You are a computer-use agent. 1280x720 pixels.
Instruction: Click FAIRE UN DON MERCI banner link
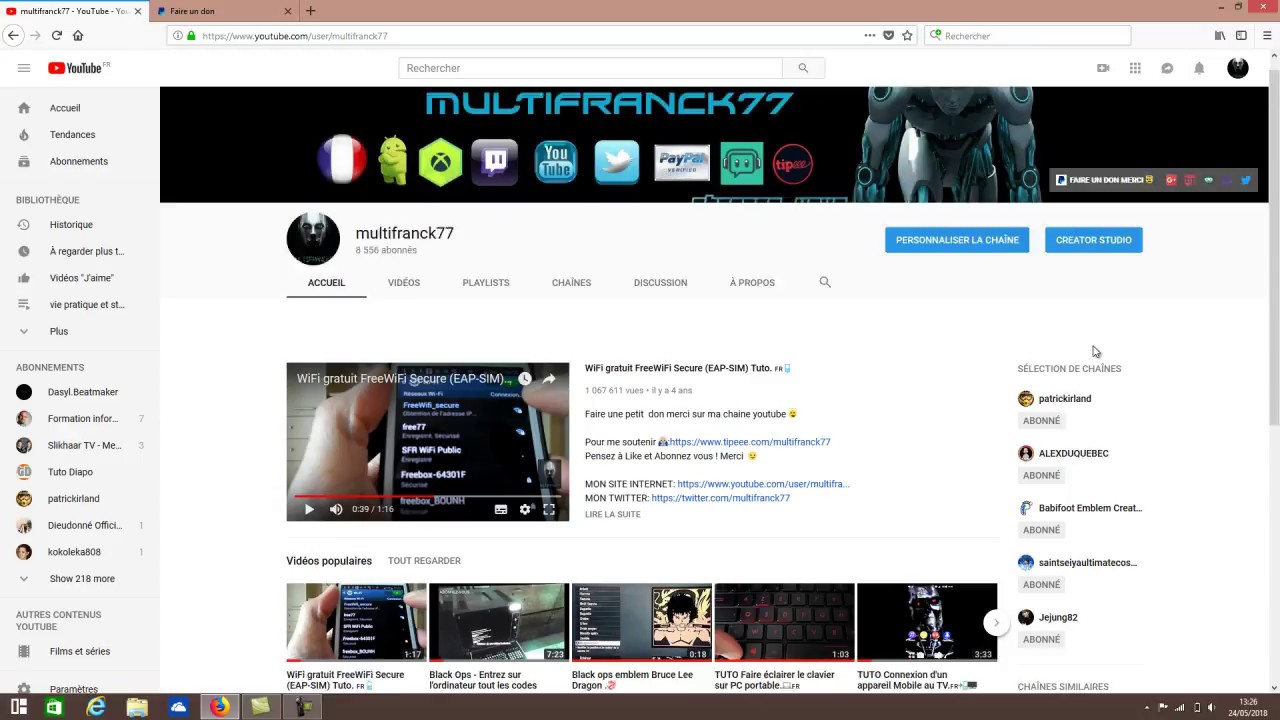pos(1105,180)
